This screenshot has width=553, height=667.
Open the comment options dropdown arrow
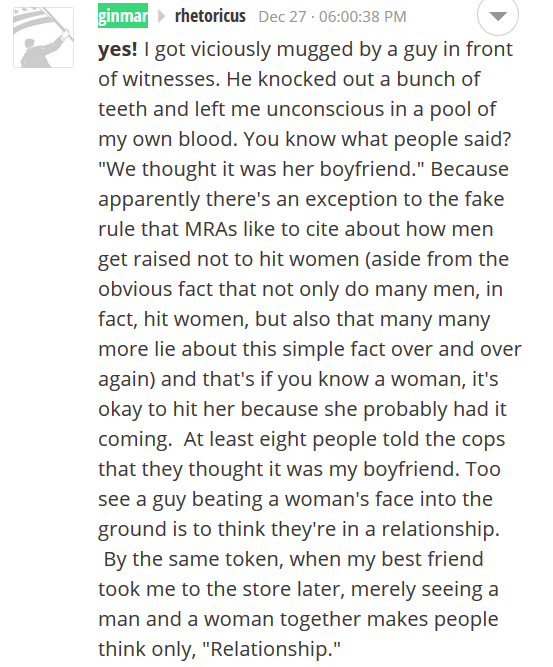coord(498,16)
